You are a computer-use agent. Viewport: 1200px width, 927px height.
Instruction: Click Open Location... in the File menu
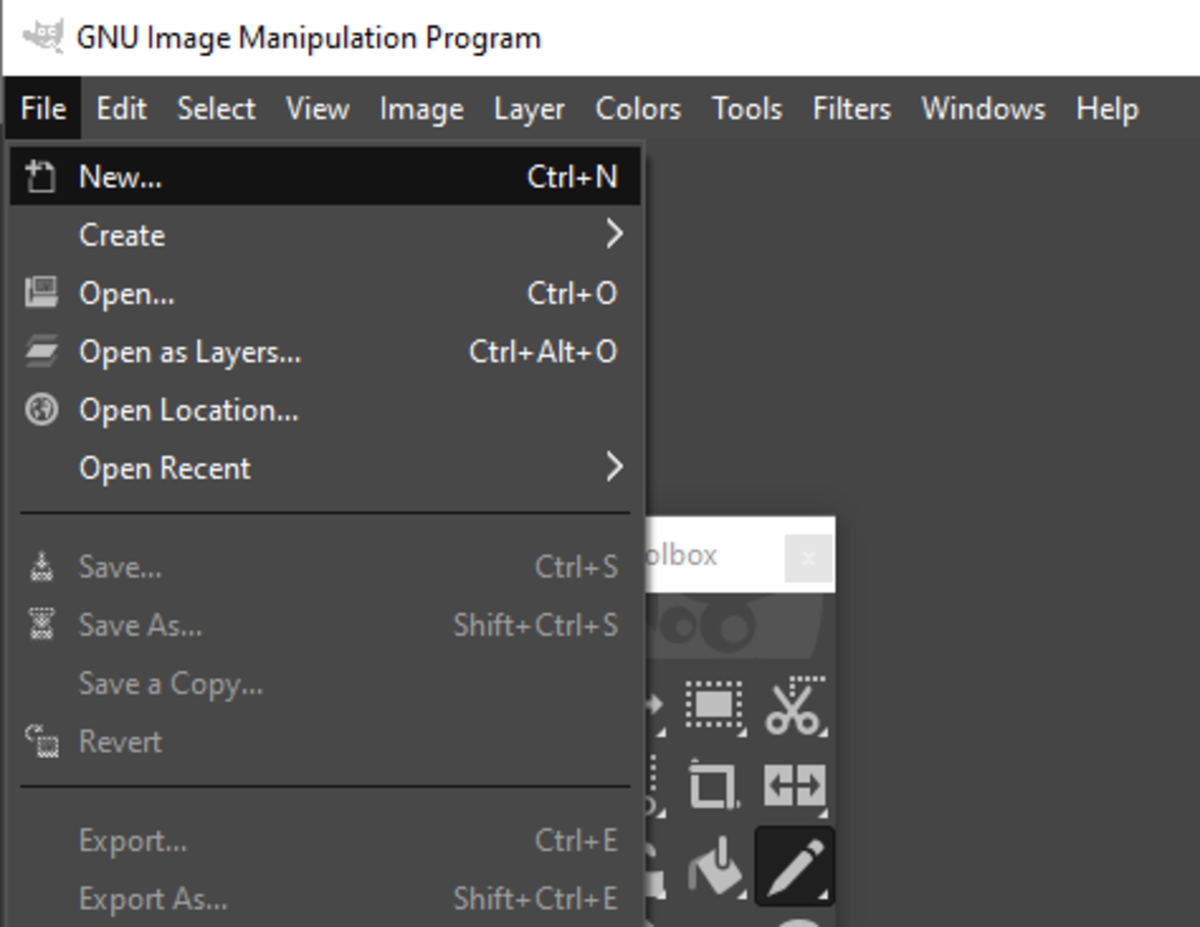[x=190, y=409]
